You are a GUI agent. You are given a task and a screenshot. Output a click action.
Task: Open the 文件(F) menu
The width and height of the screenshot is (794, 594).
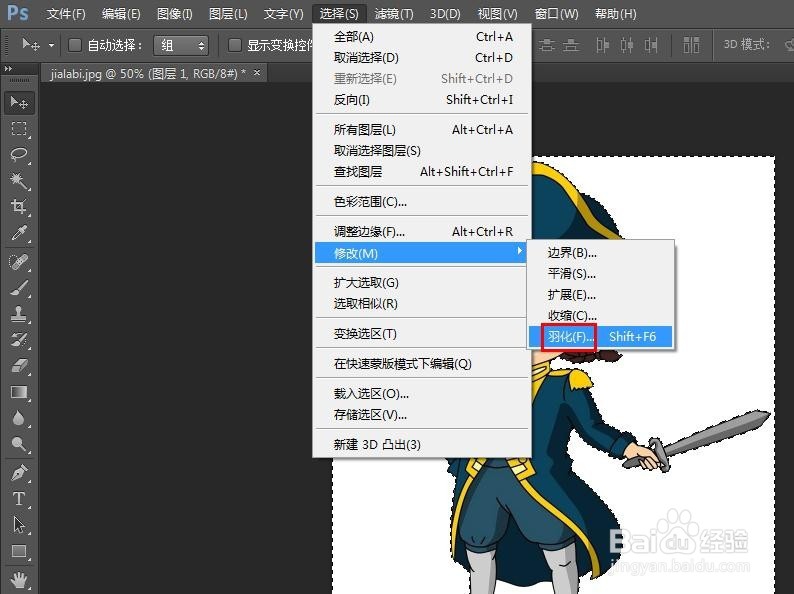click(66, 14)
